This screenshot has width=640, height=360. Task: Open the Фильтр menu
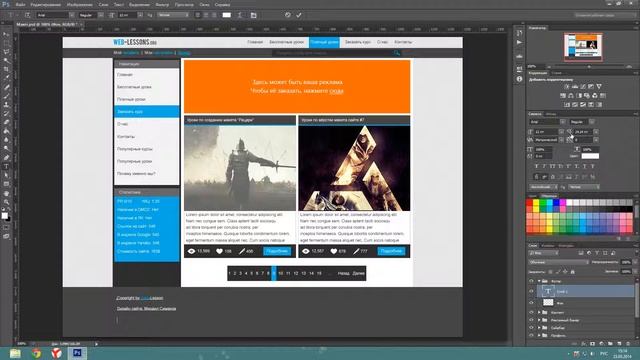point(162,5)
